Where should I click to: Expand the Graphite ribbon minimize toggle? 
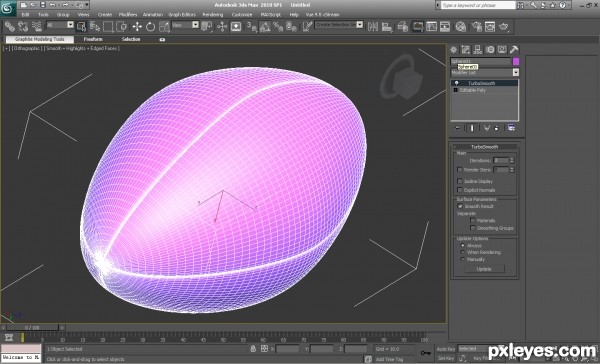[x=162, y=39]
